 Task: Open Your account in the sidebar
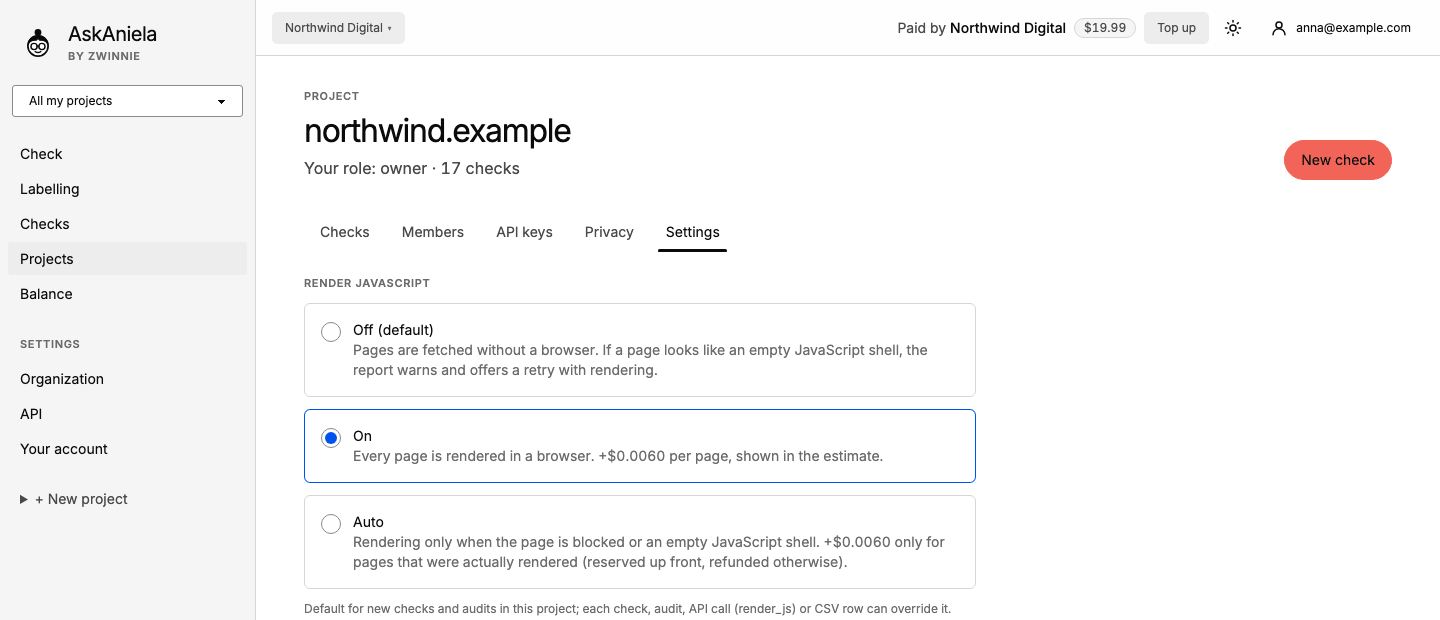pyautogui.click(x=127, y=449)
